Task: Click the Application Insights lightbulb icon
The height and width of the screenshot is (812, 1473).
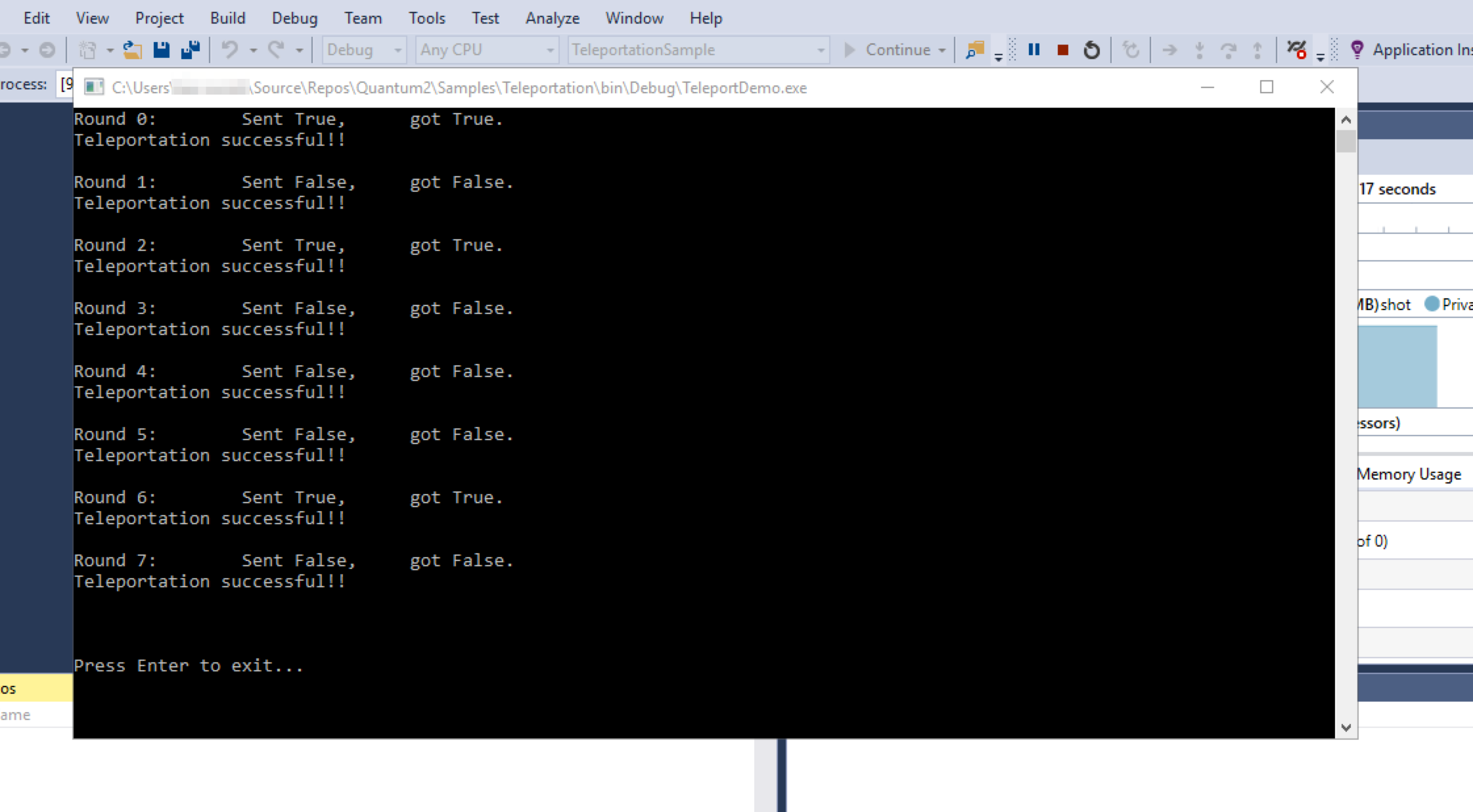Action: click(1357, 50)
